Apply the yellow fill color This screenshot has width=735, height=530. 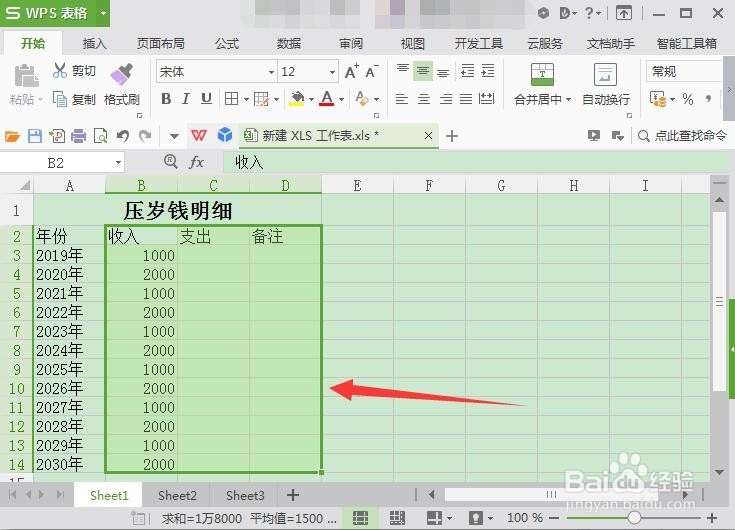click(297, 99)
